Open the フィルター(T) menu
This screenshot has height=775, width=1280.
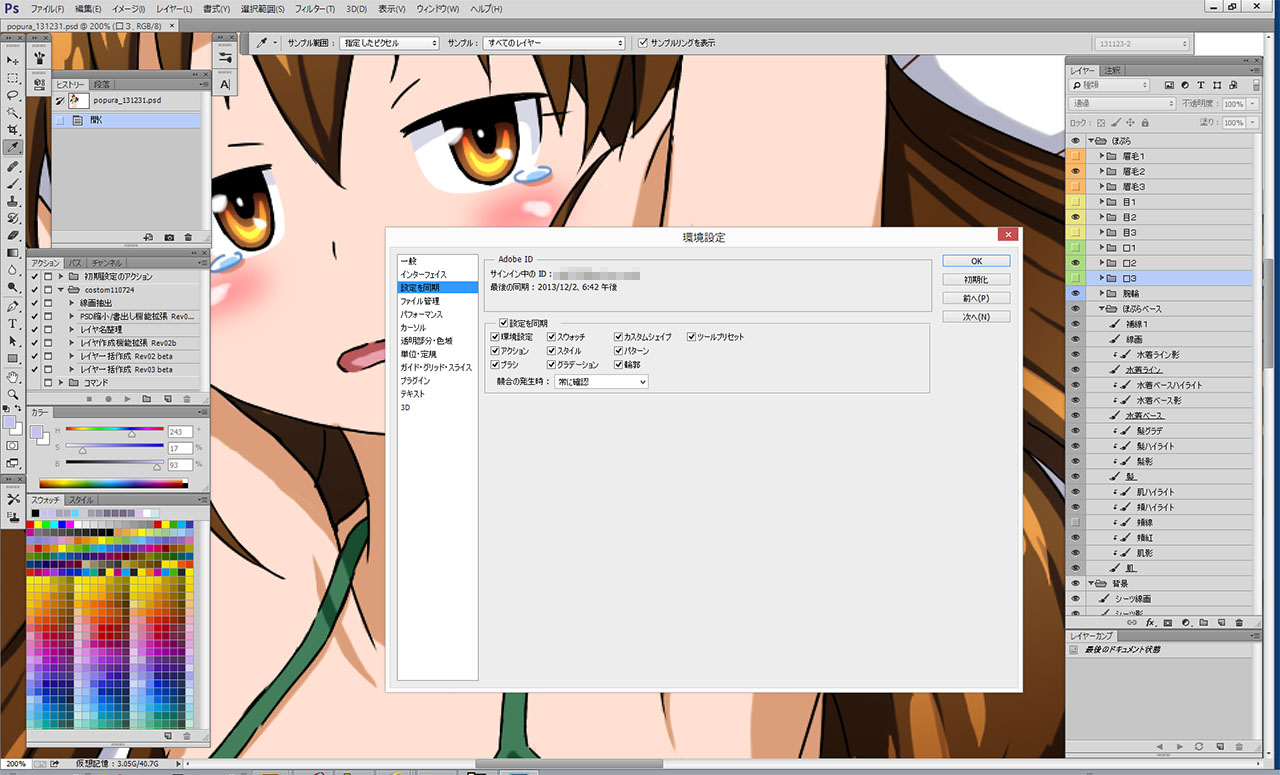point(316,9)
